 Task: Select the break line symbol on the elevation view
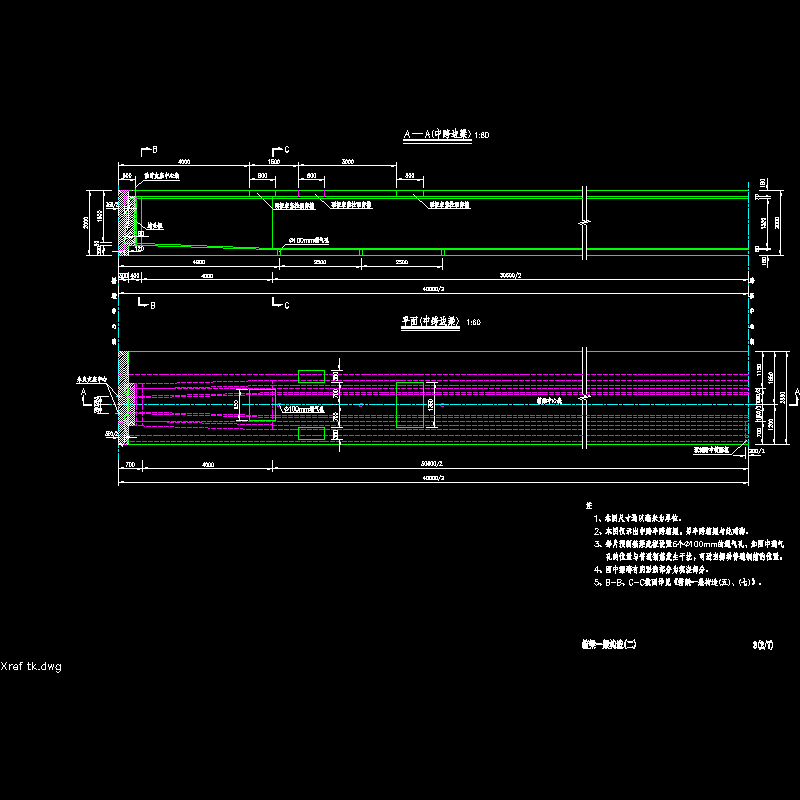click(x=585, y=222)
